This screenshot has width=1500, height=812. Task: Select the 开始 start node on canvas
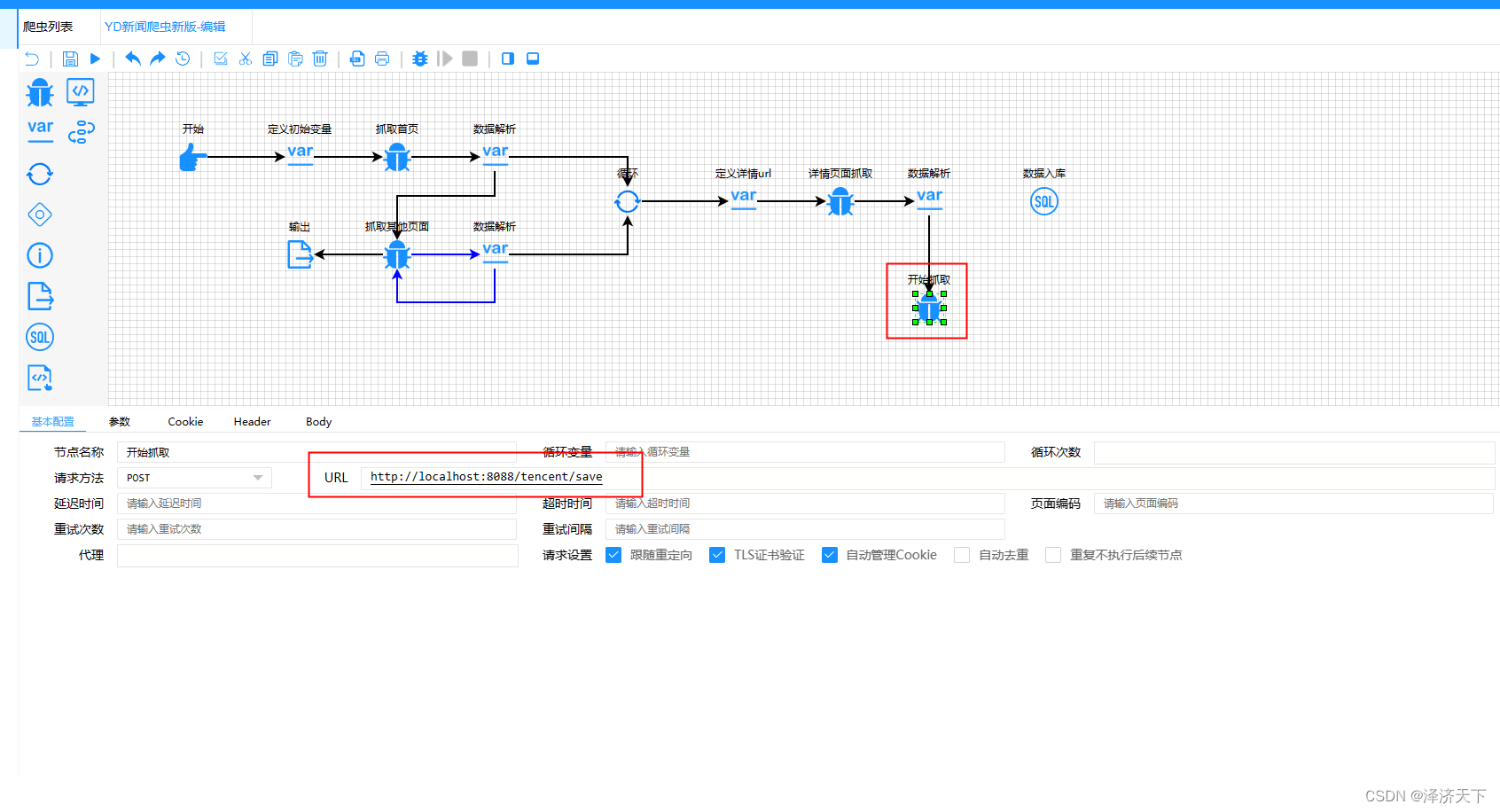[192, 158]
